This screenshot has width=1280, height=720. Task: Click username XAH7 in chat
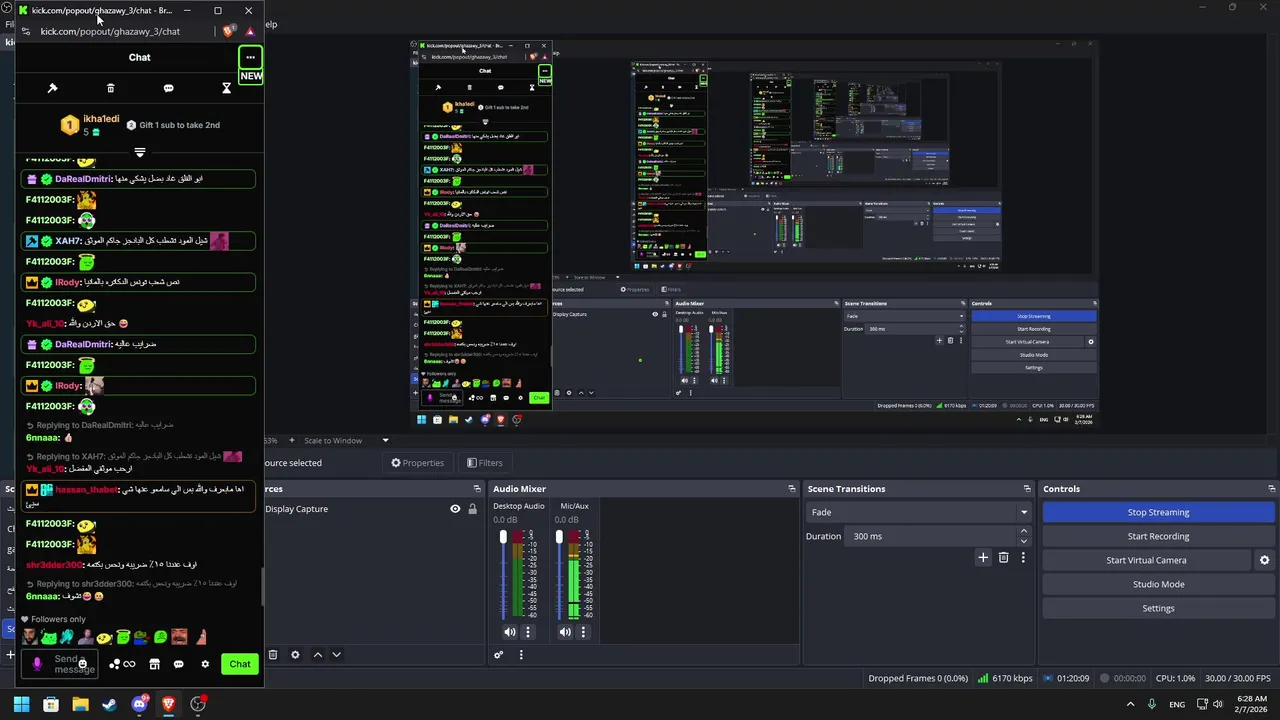(68, 241)
